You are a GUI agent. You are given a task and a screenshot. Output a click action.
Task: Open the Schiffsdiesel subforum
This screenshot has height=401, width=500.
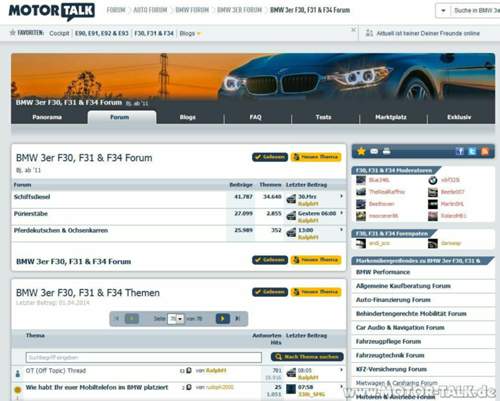(x=32, y=197)
